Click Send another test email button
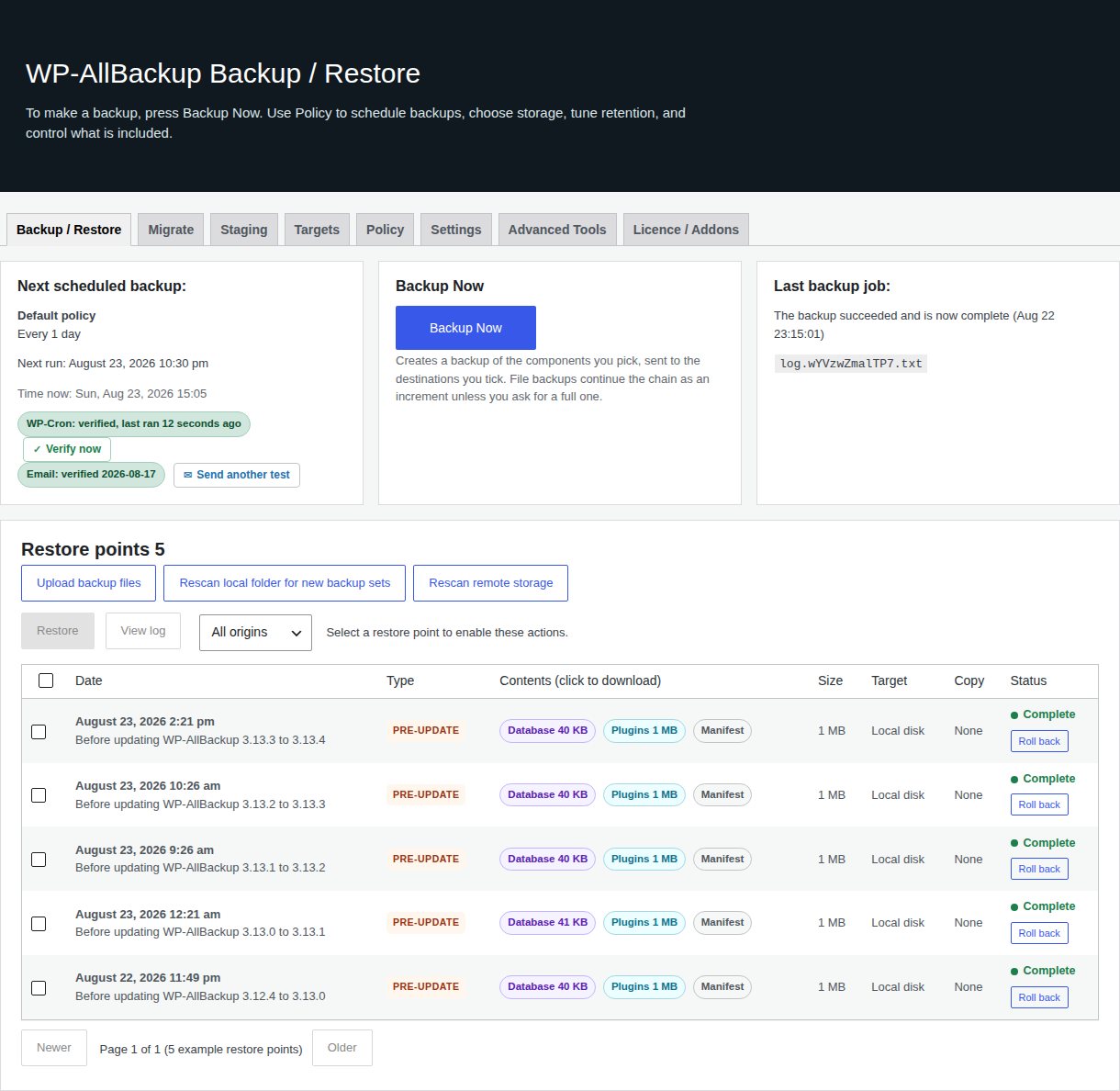 [237, 475]
